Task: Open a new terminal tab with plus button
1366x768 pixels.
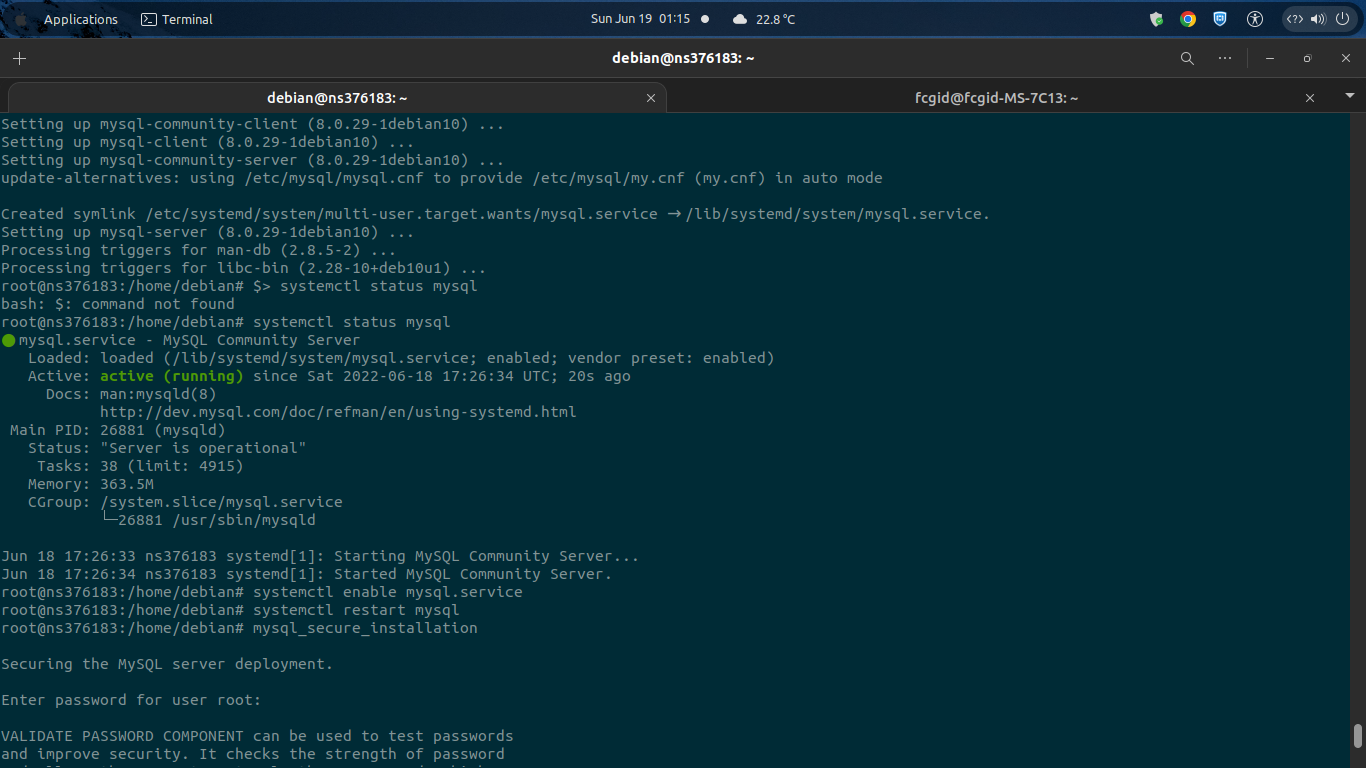Action: point(19,58)
